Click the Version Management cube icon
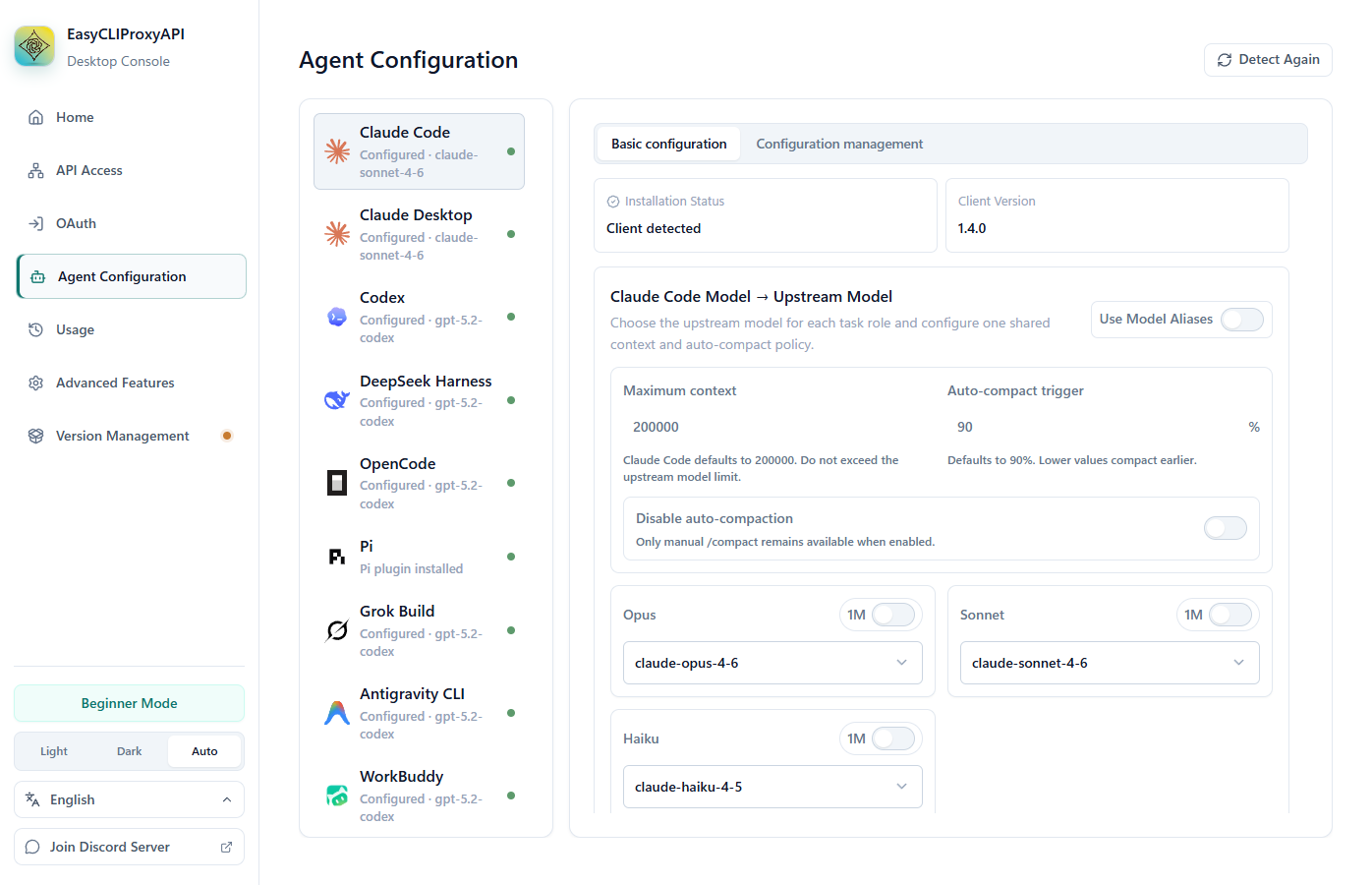The height and width of the screenshot is (885, 1372). [x=36, y=436]
